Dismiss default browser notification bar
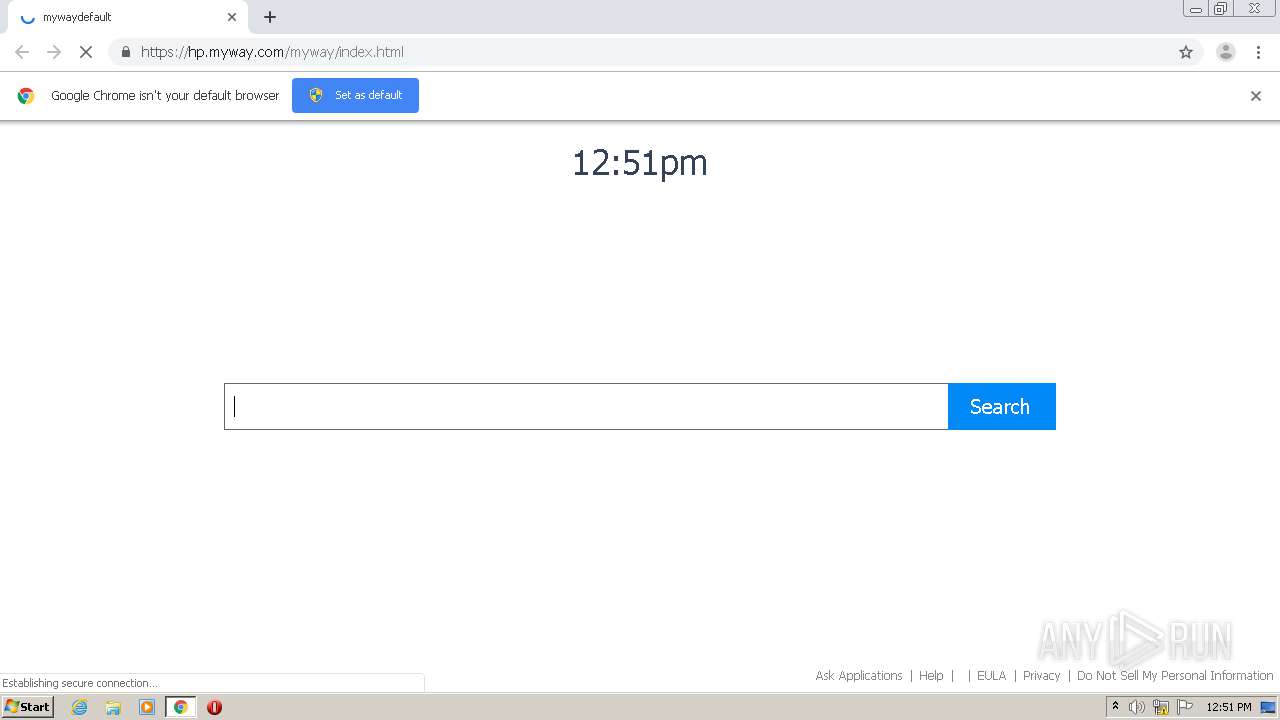 1256,96
